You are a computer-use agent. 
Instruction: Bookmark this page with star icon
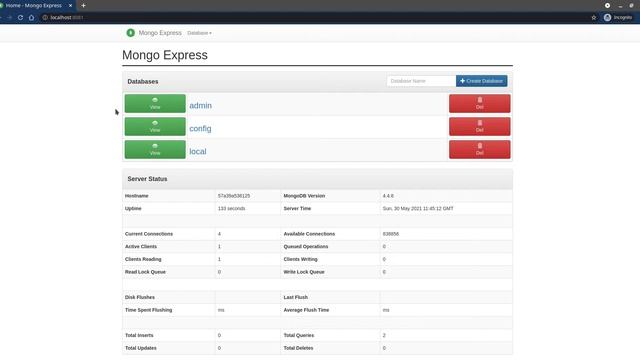(594, 18)
